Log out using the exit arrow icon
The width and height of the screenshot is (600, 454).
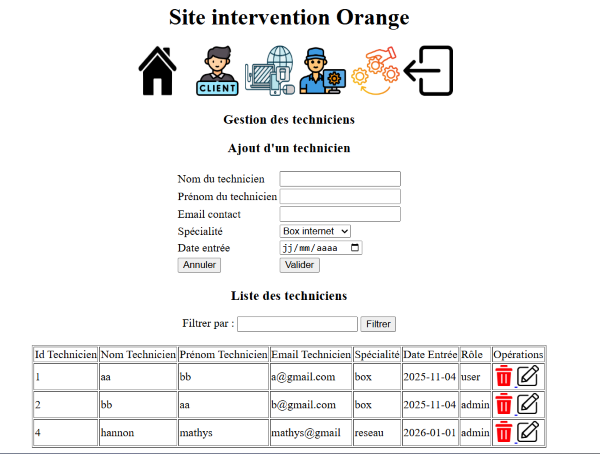[428, 71]
